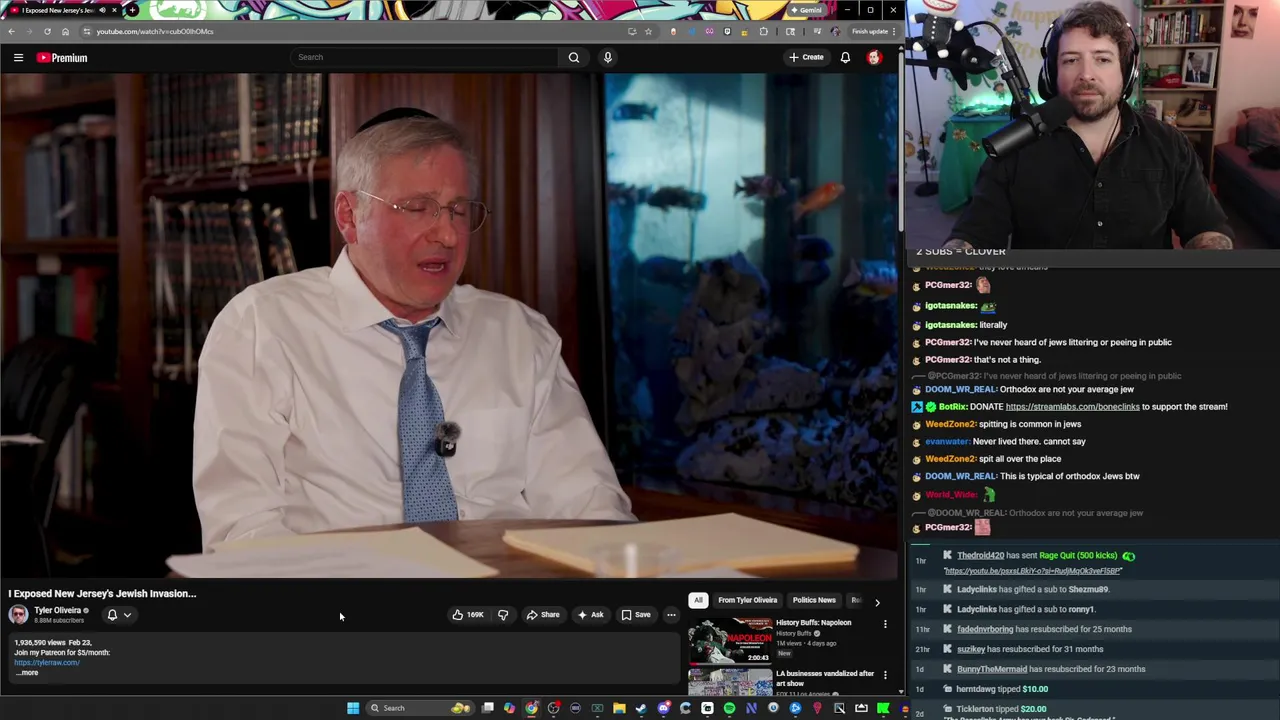Go to YouTube Premium home logo
The height and width of the screenshot is (720, 1280).
click(62, 57)
